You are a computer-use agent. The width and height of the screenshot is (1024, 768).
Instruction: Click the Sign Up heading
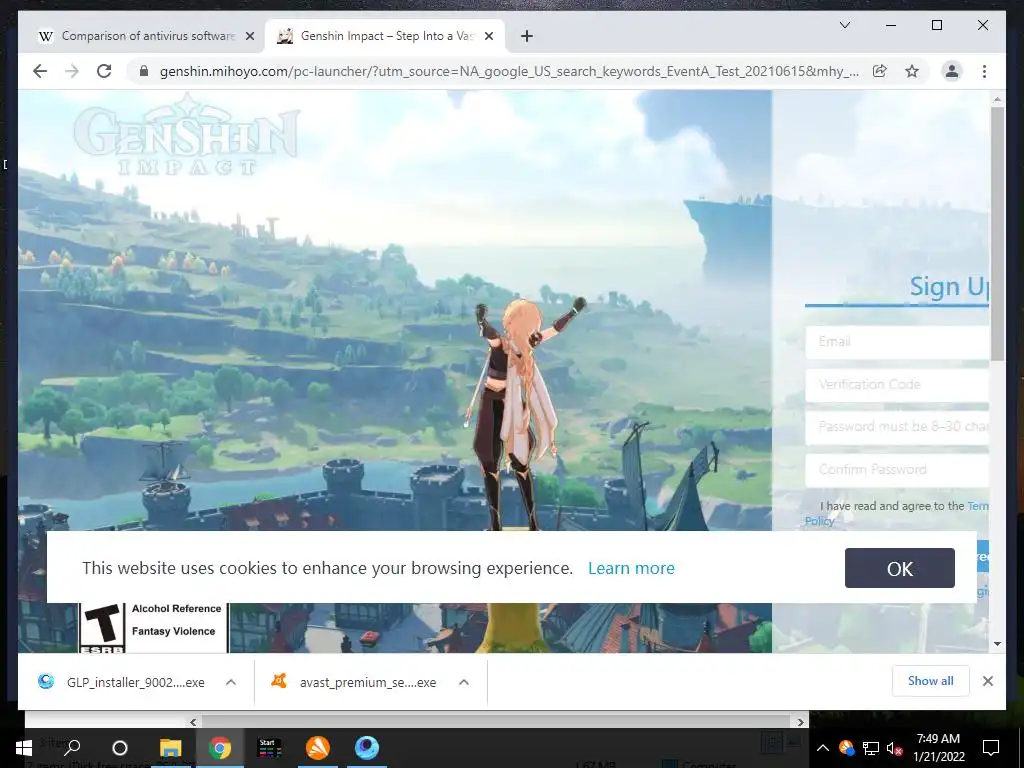click(x=950, y=286)
